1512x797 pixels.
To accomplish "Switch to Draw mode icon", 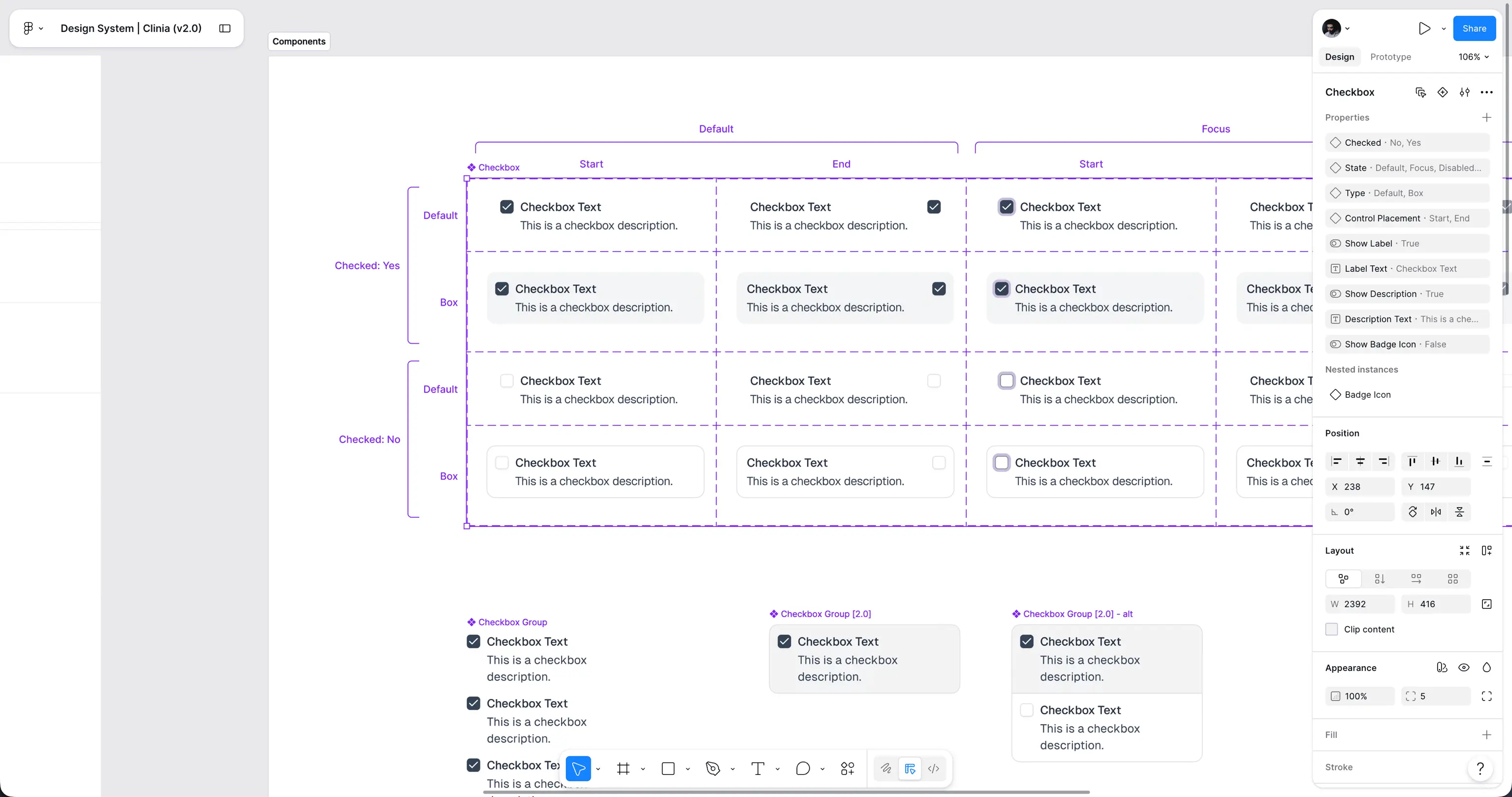I will (886, 768).
